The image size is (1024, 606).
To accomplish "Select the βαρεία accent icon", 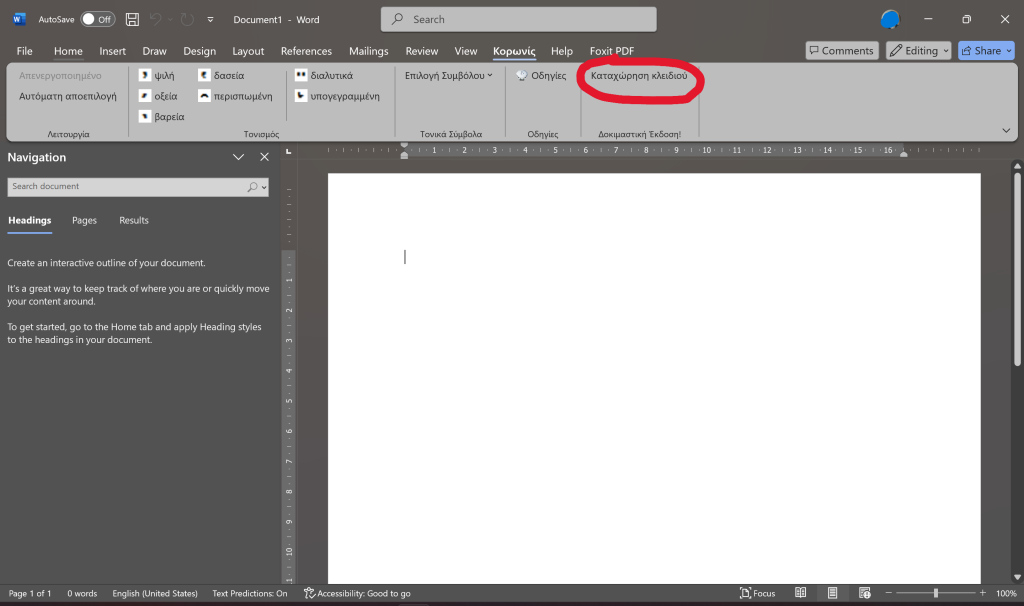I will click(x=145, y=117).
